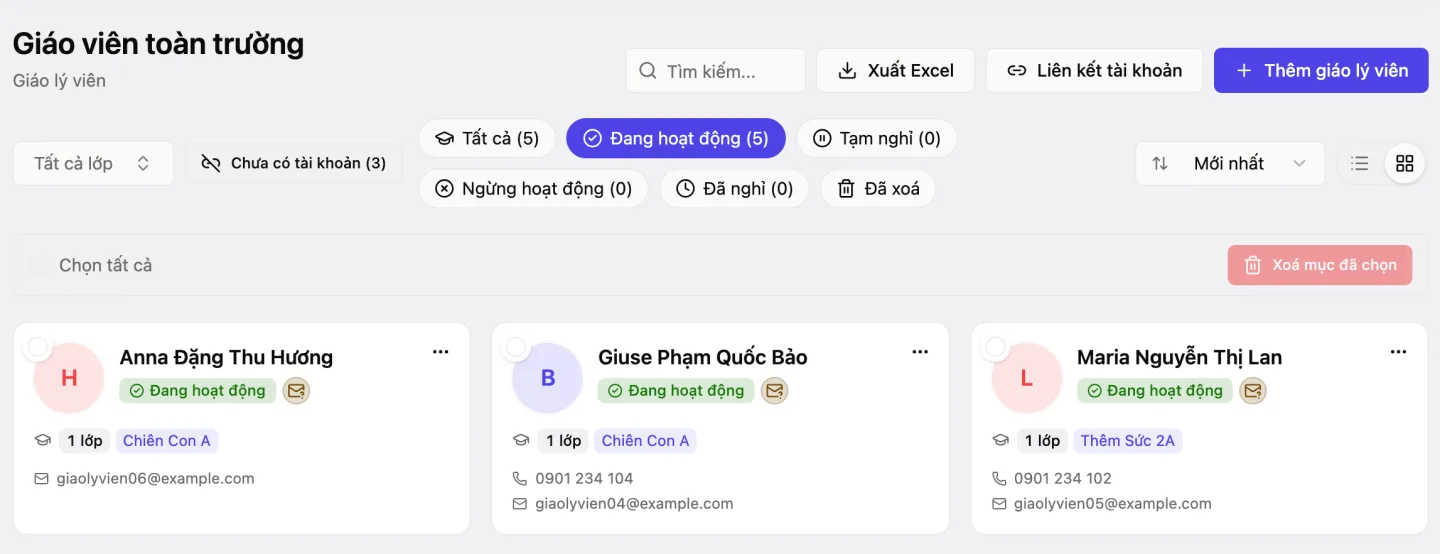1440x554 pixels.
Task: Click the Đang hoạt động badge on Anna's card
Action: pos(198,391)
